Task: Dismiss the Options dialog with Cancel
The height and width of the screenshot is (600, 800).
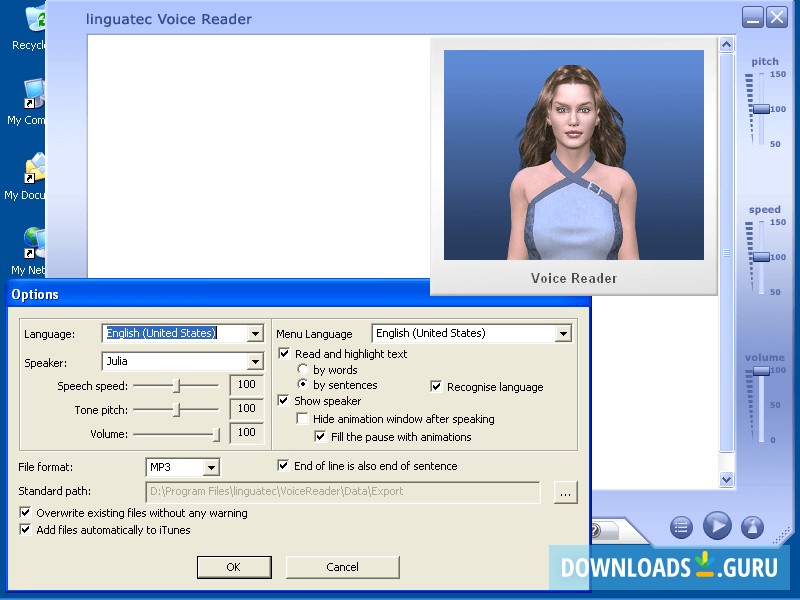Action: point(342,566)
